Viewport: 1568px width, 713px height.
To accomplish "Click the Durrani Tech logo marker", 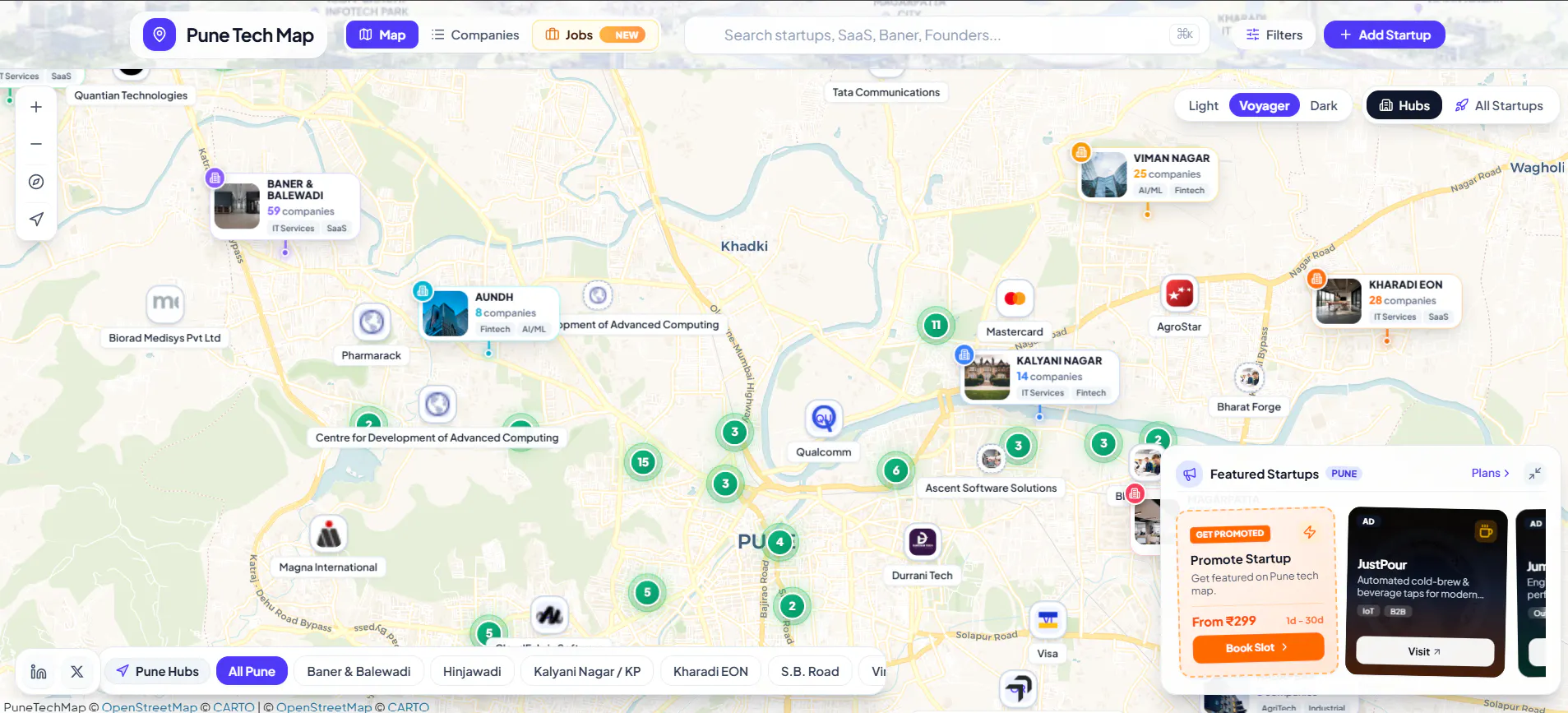I will [922, 541].
